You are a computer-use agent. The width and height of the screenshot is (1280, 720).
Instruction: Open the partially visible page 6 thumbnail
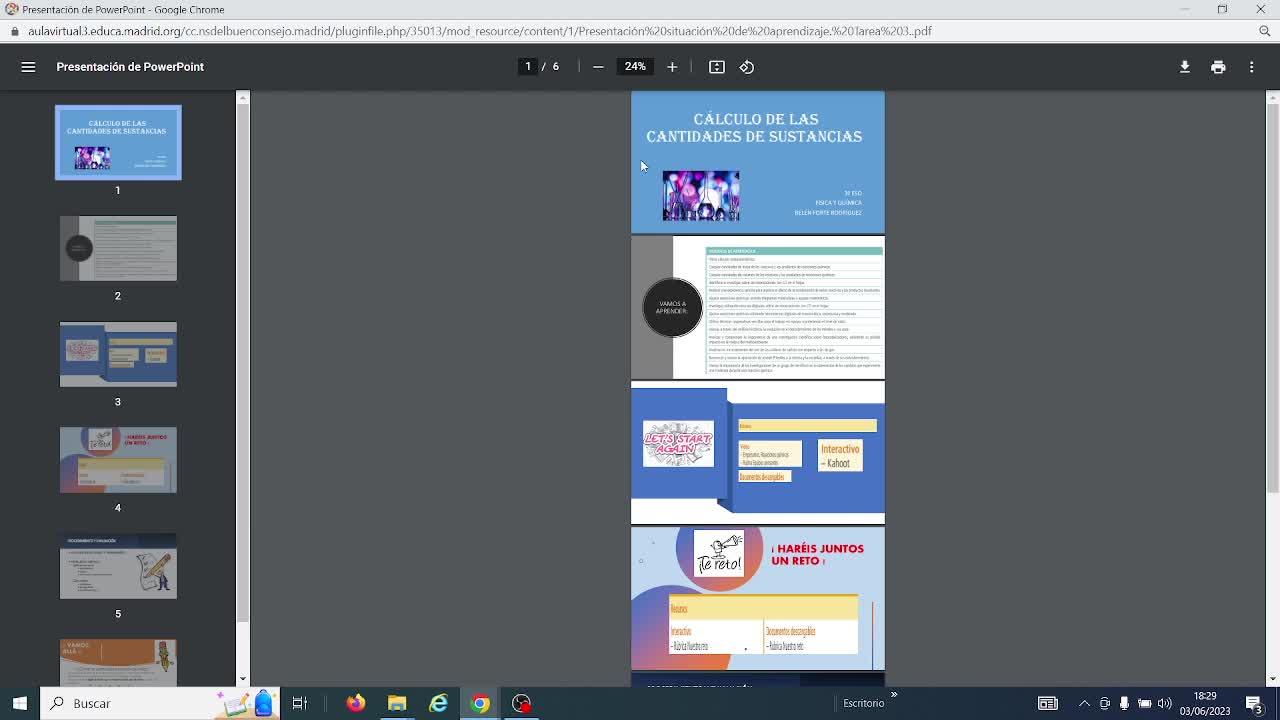coord(118,663)
